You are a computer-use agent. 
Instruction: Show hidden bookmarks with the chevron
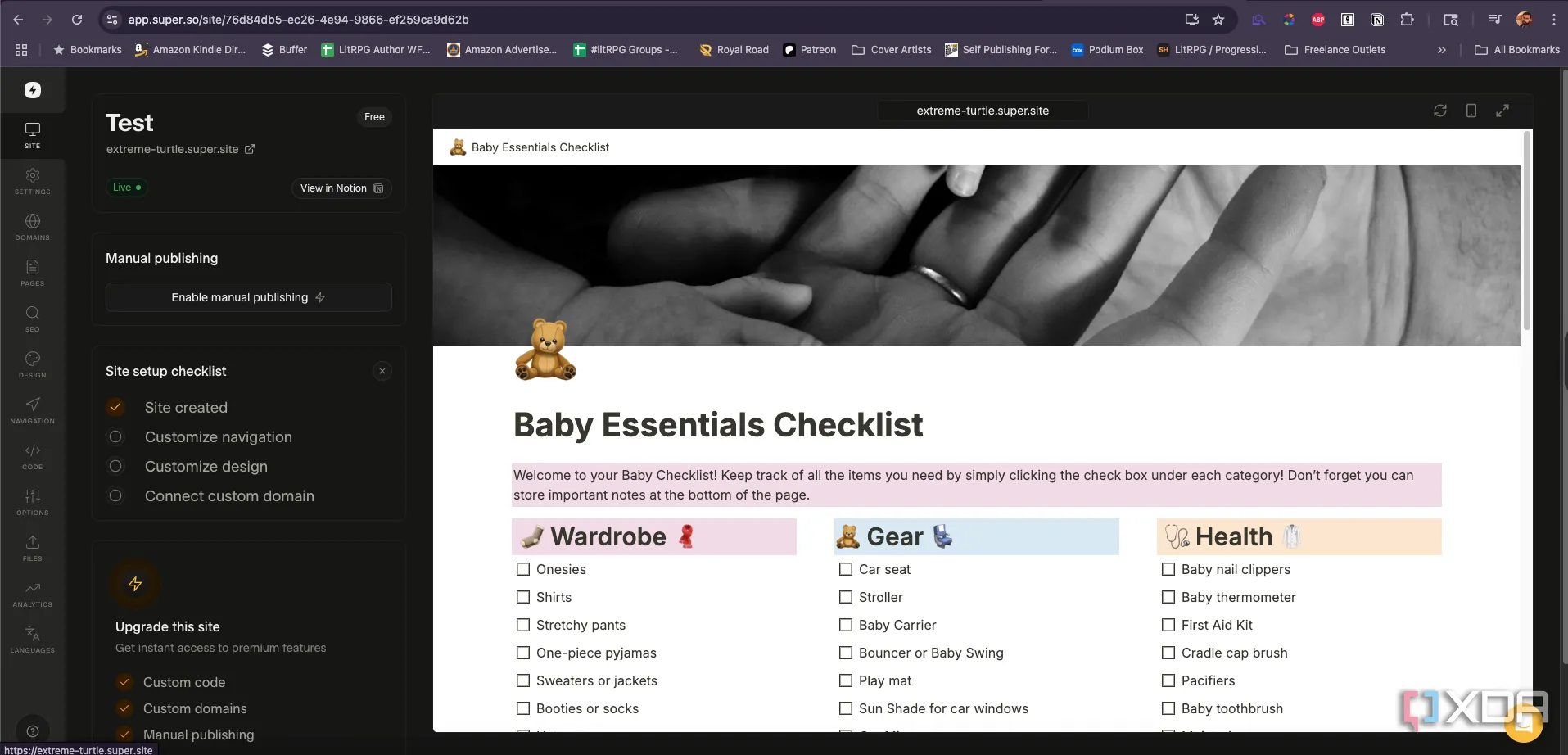1441,50
